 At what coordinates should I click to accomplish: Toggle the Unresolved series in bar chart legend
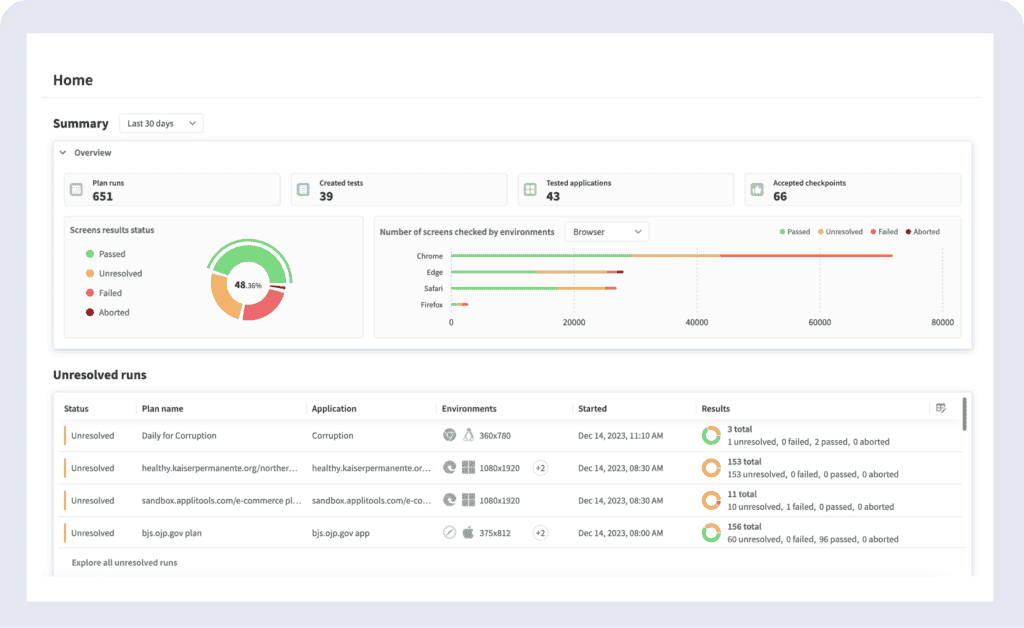(841, 232)
